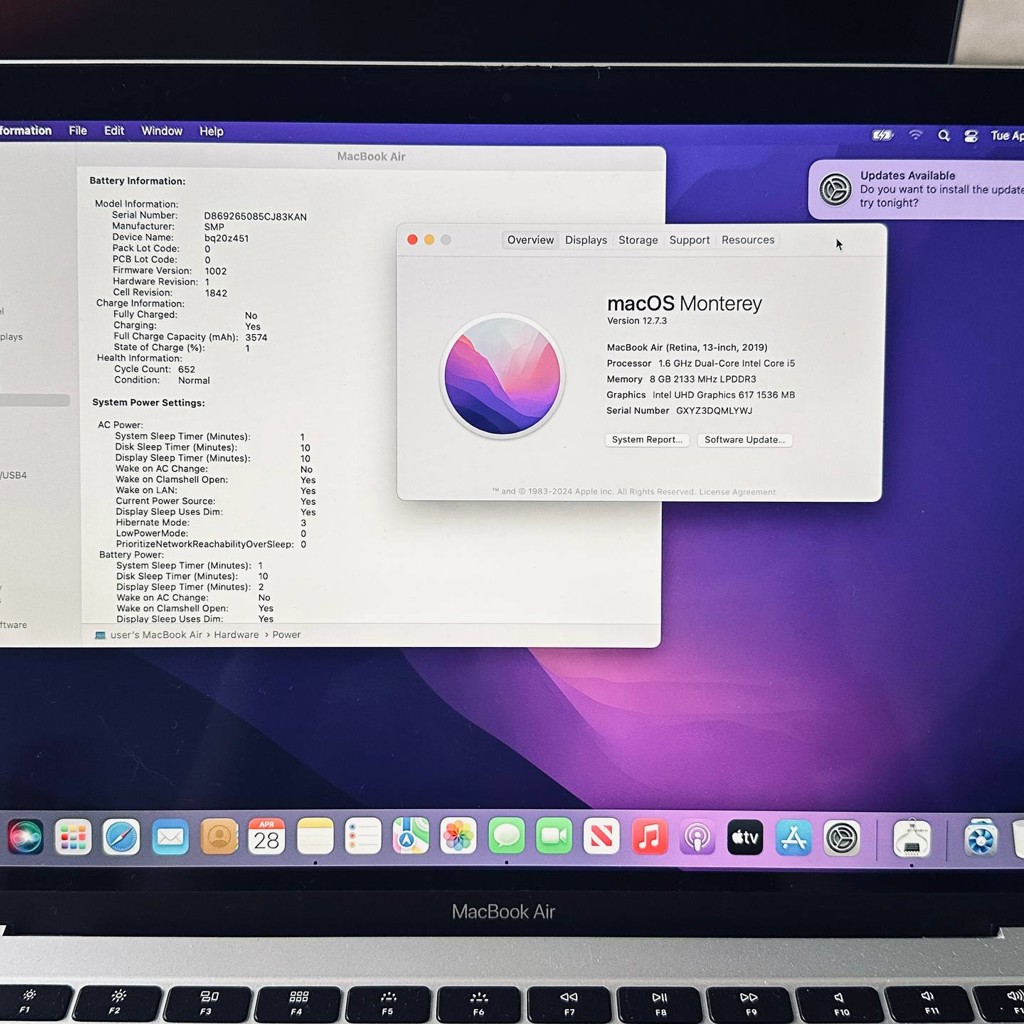Select the Mac serial number GXYZ3DQMLYWJ
1024x1024 pixels.
coord(714,410)
